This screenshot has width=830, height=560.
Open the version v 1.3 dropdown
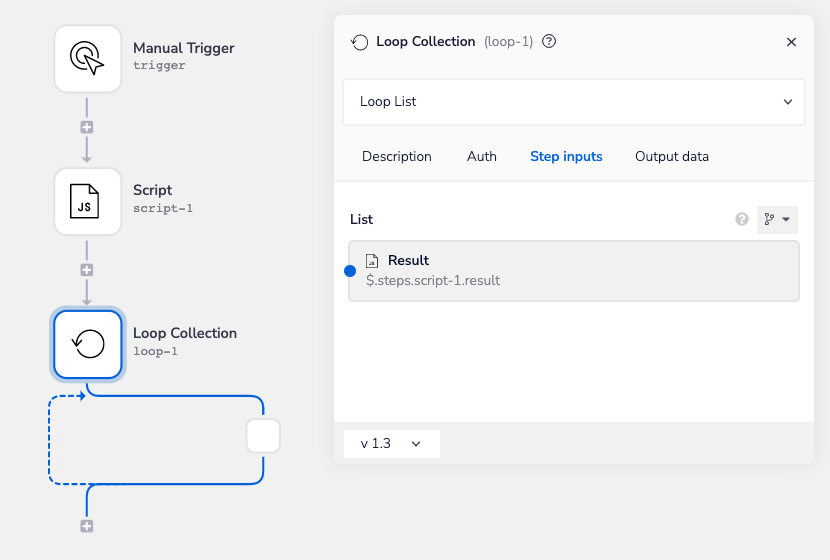tap(391, 443)
